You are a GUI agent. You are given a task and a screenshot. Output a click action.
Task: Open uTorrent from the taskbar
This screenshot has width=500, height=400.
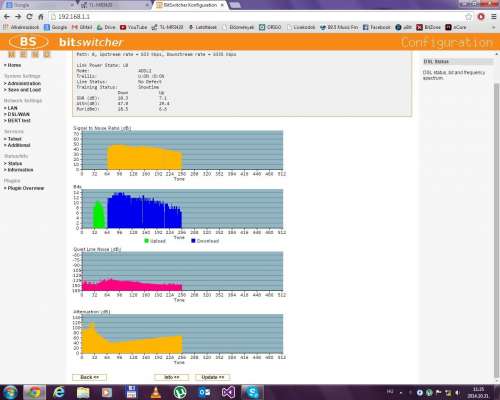(180, 392)
